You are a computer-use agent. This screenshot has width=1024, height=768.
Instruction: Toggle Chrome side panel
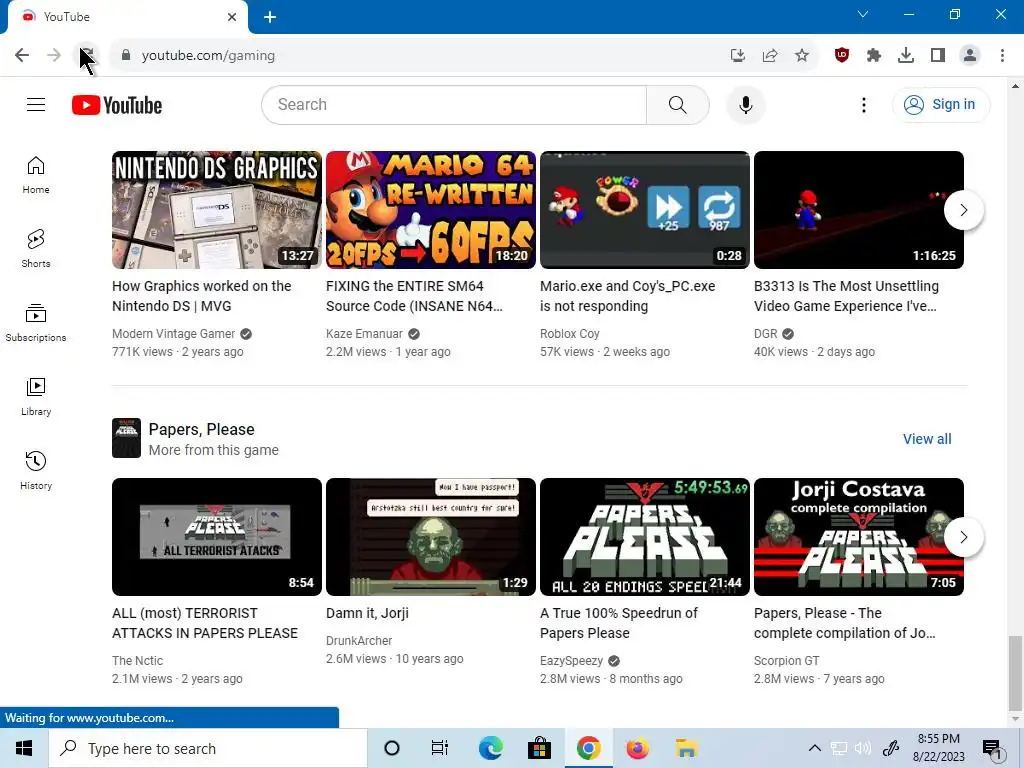(x=938, y=56)
